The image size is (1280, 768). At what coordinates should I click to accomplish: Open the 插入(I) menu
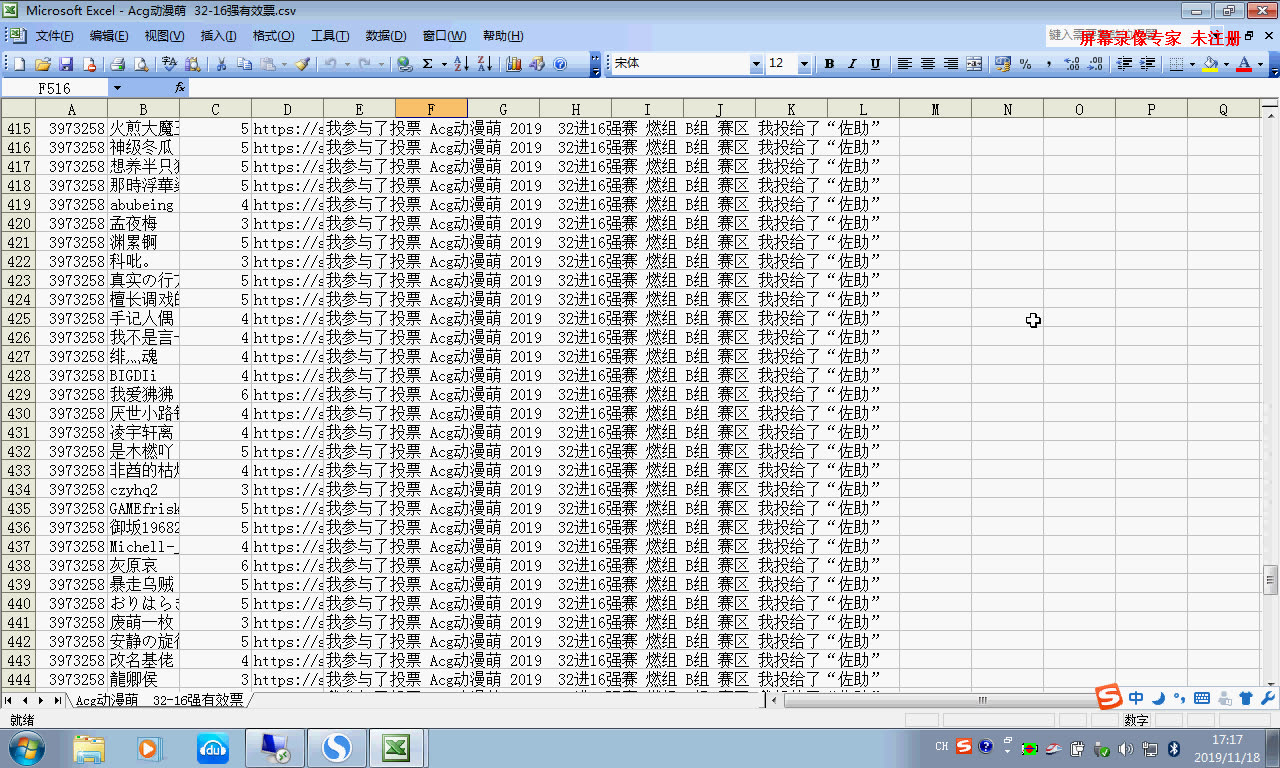pyautogui.click(x=218, y=36)
